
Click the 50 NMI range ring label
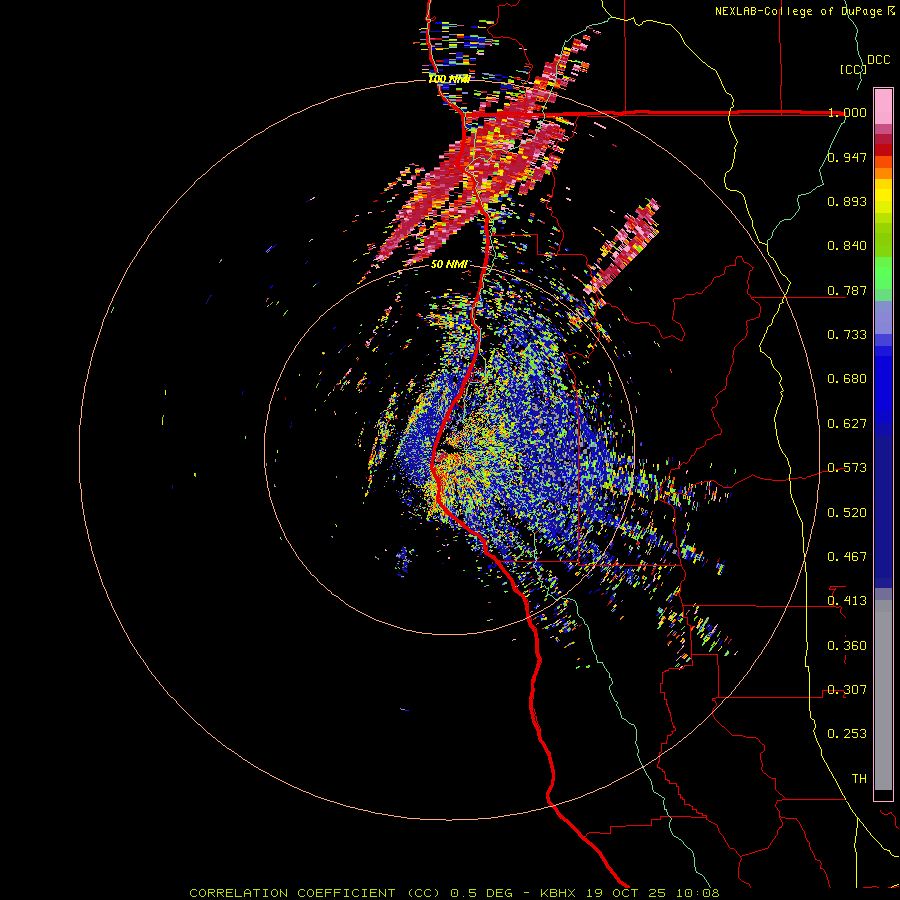pos(449,264)
